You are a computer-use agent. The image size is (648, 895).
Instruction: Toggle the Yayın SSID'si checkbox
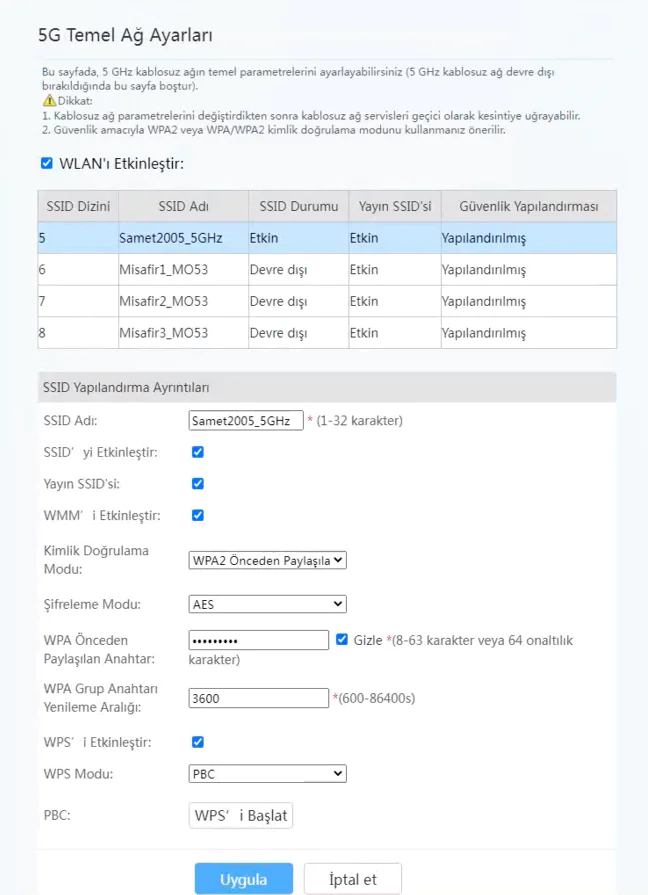197,484
